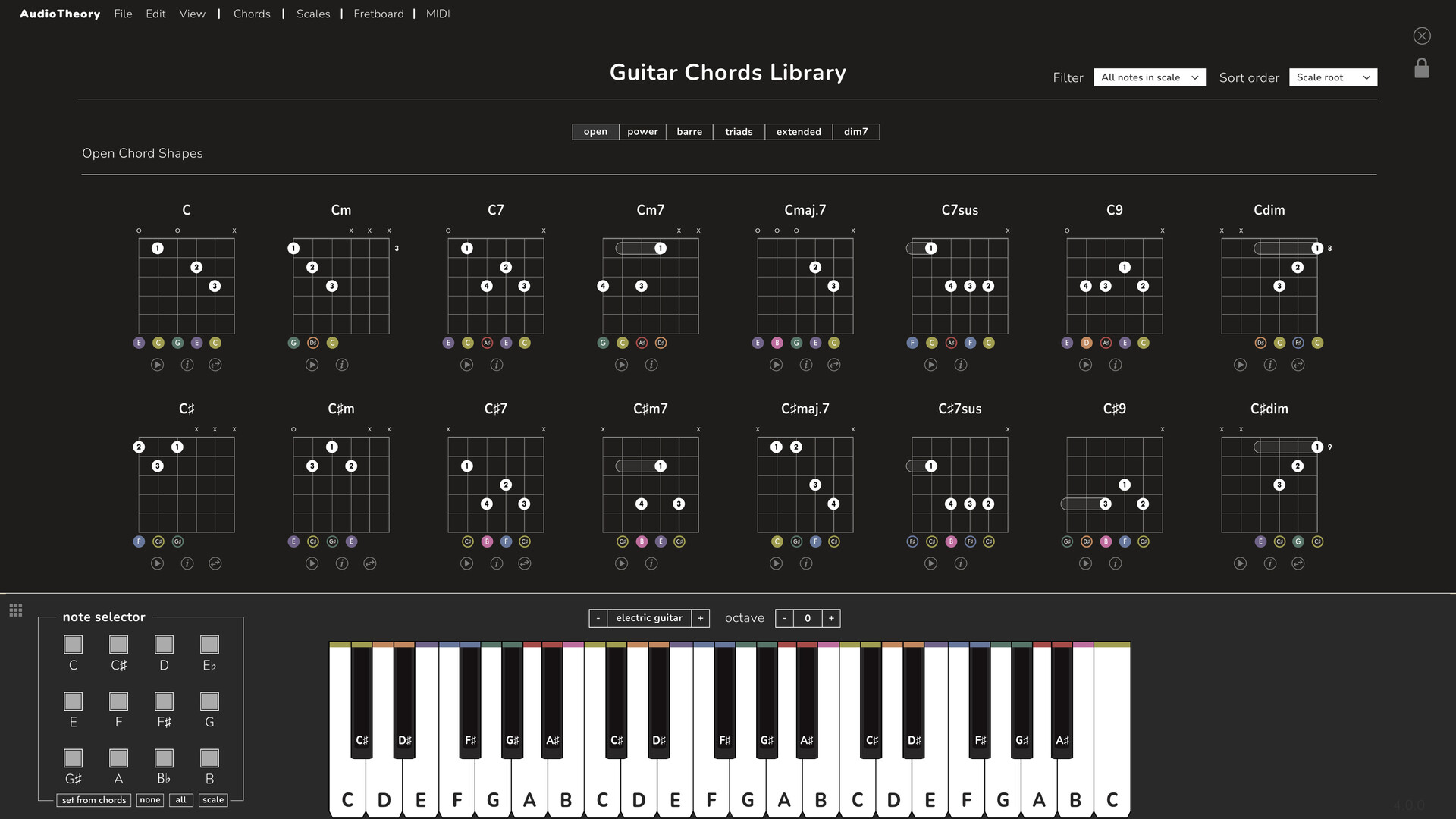Switch to the barre chords tab

point(689,132)
